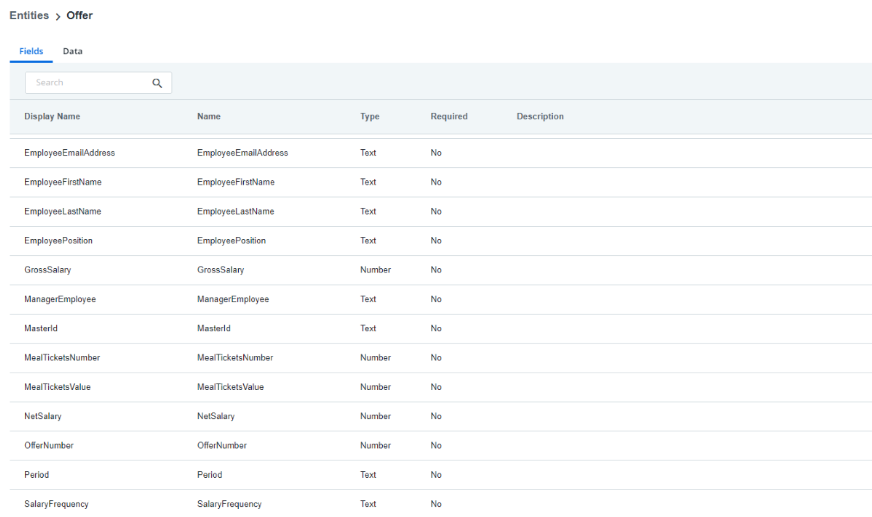This screenshot has width=872, height=517.
Task: Open the Entities breadcrumb link
Action: (29, 16)
